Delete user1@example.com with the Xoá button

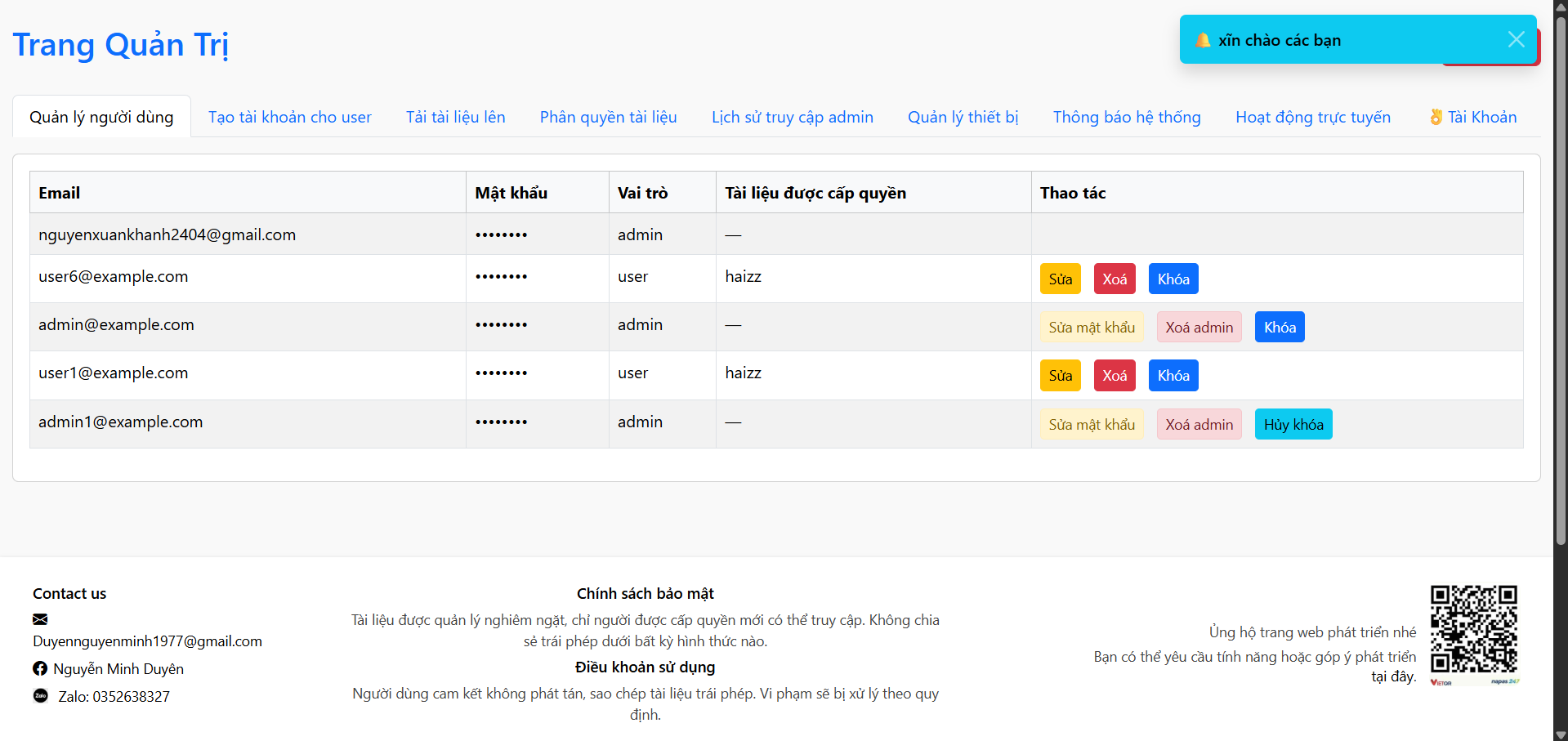coord(1114,376)
